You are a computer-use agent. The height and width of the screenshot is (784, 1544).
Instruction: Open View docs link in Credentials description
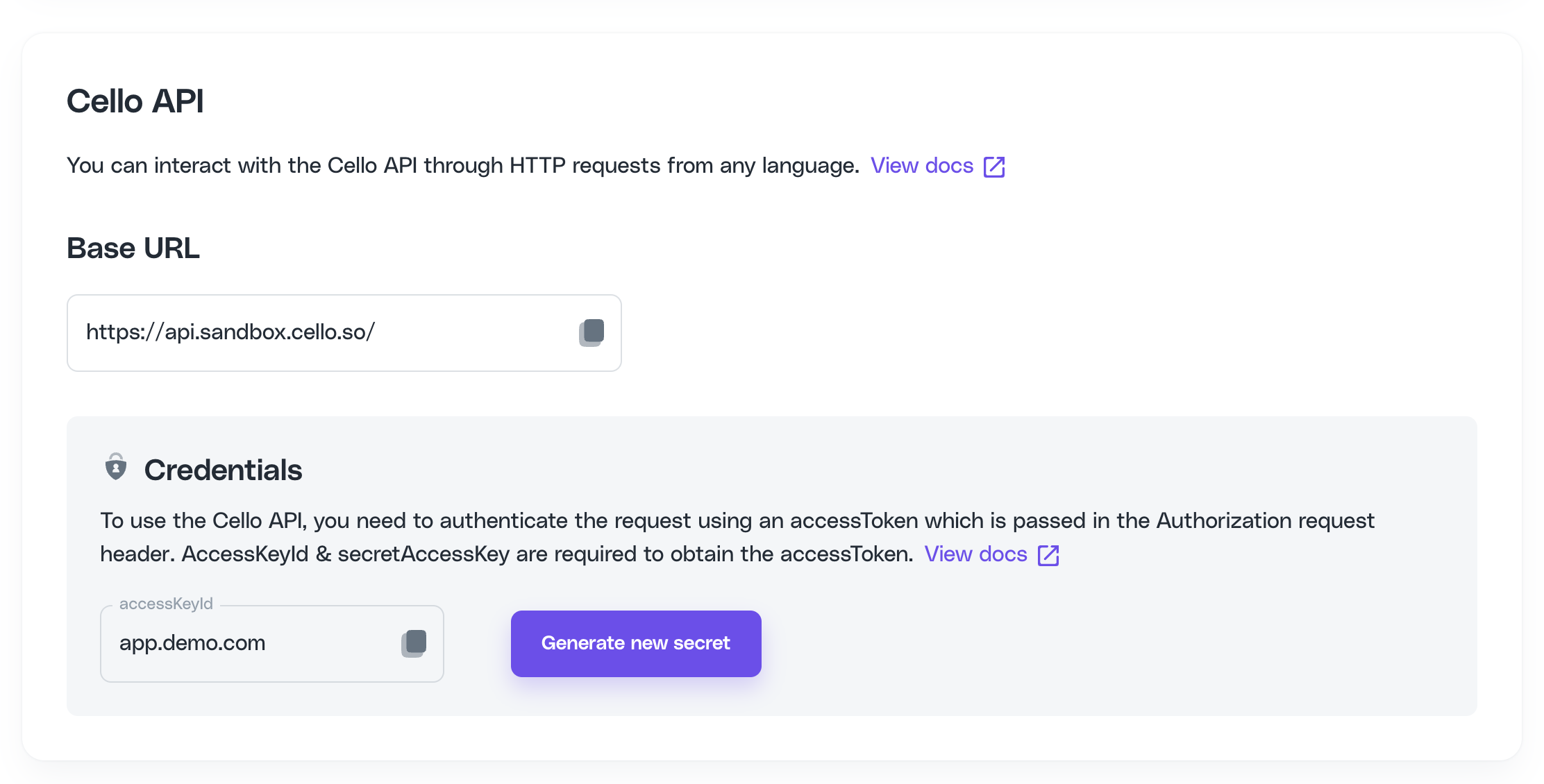point(975,554)
